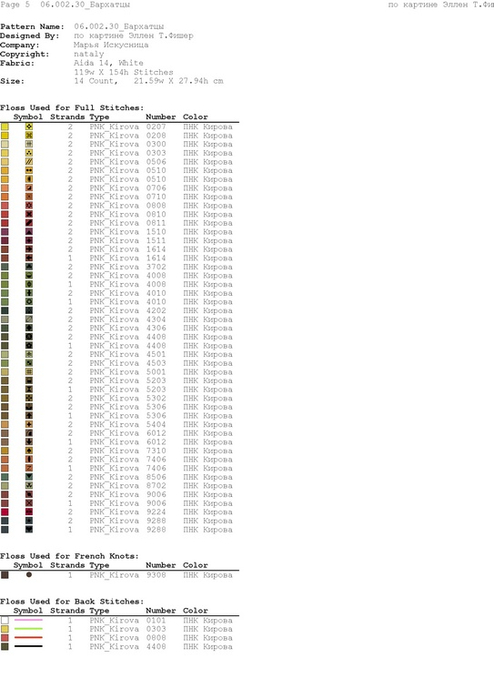Click the floss number 3702
The height and width of the screenshot is (699, 494).
156,267
